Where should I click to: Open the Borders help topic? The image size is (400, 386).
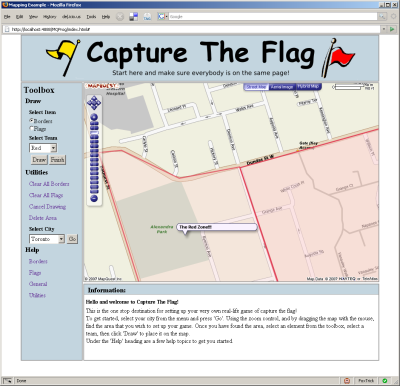(38, 261)
